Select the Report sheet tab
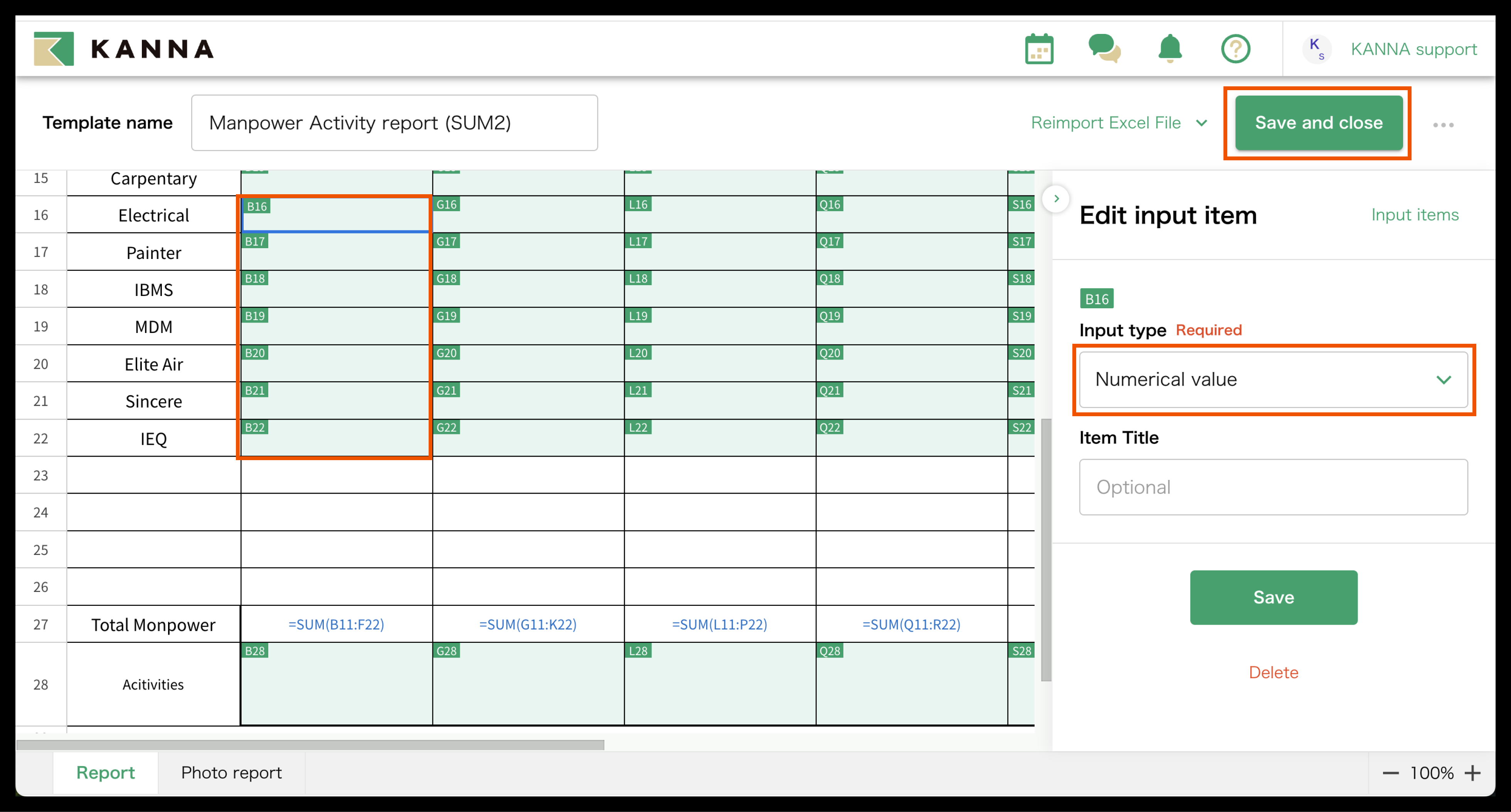The height and width of the screenshot is (812, 1511). pos(106,773)
